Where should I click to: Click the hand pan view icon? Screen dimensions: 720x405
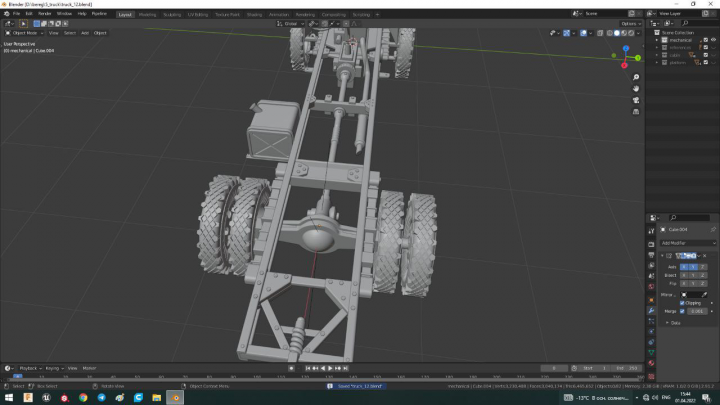(x=636, y=89)
